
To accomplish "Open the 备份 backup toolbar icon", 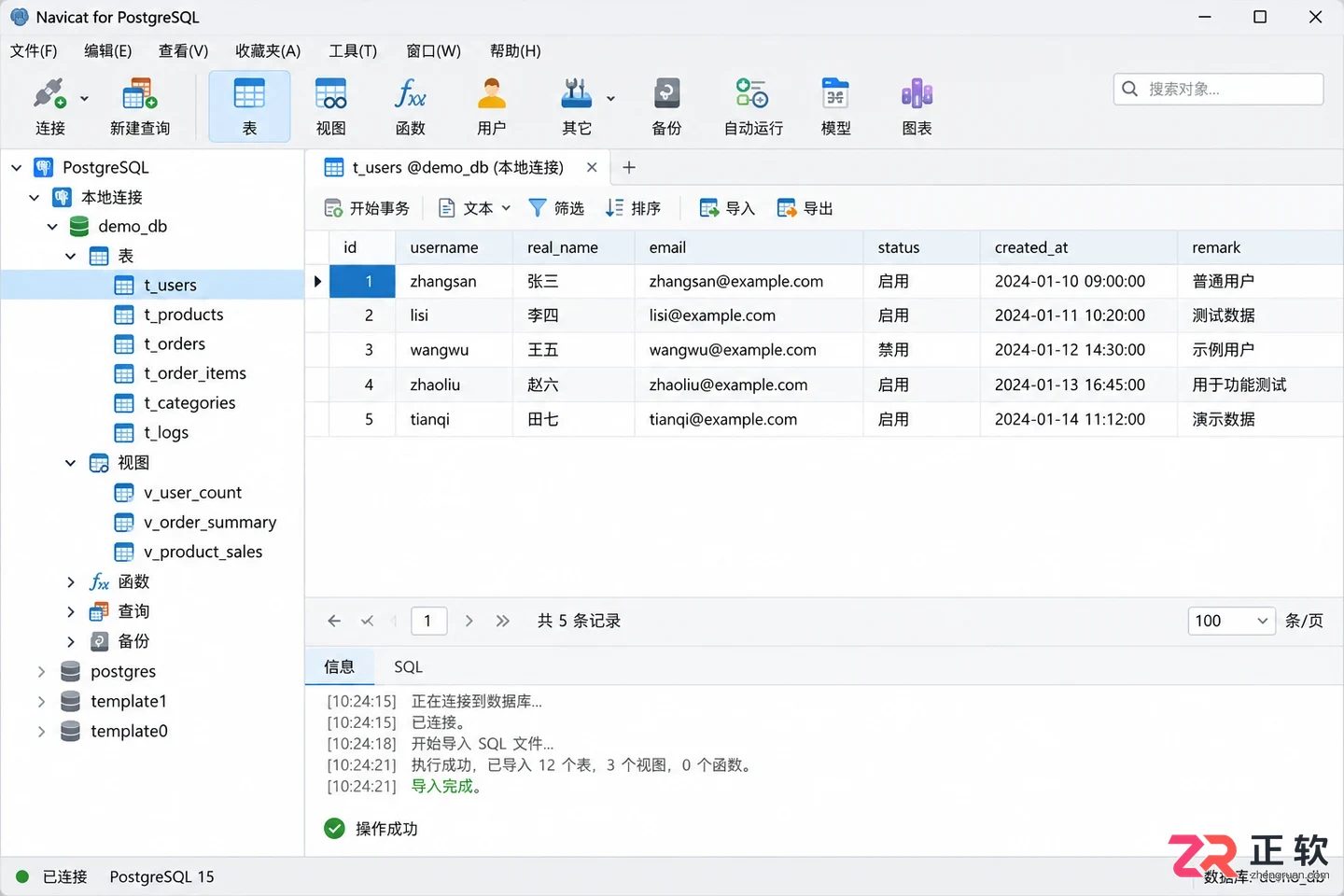I will coord(666,106).
